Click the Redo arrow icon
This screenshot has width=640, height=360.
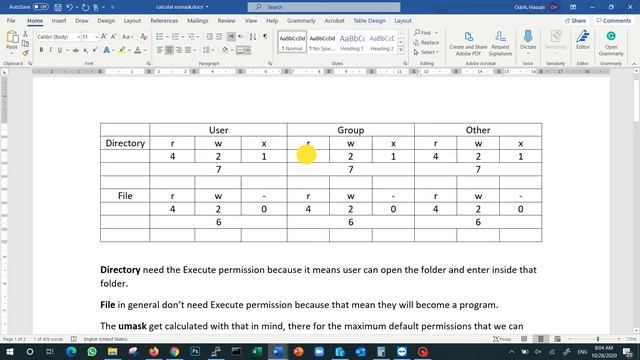pyautogui.click(x=85, y=7)
